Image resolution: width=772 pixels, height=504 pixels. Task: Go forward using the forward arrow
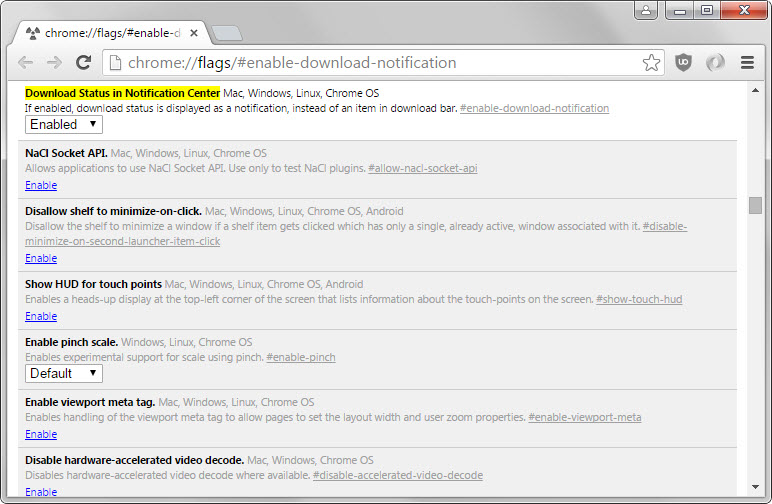(x=54, y=63)
